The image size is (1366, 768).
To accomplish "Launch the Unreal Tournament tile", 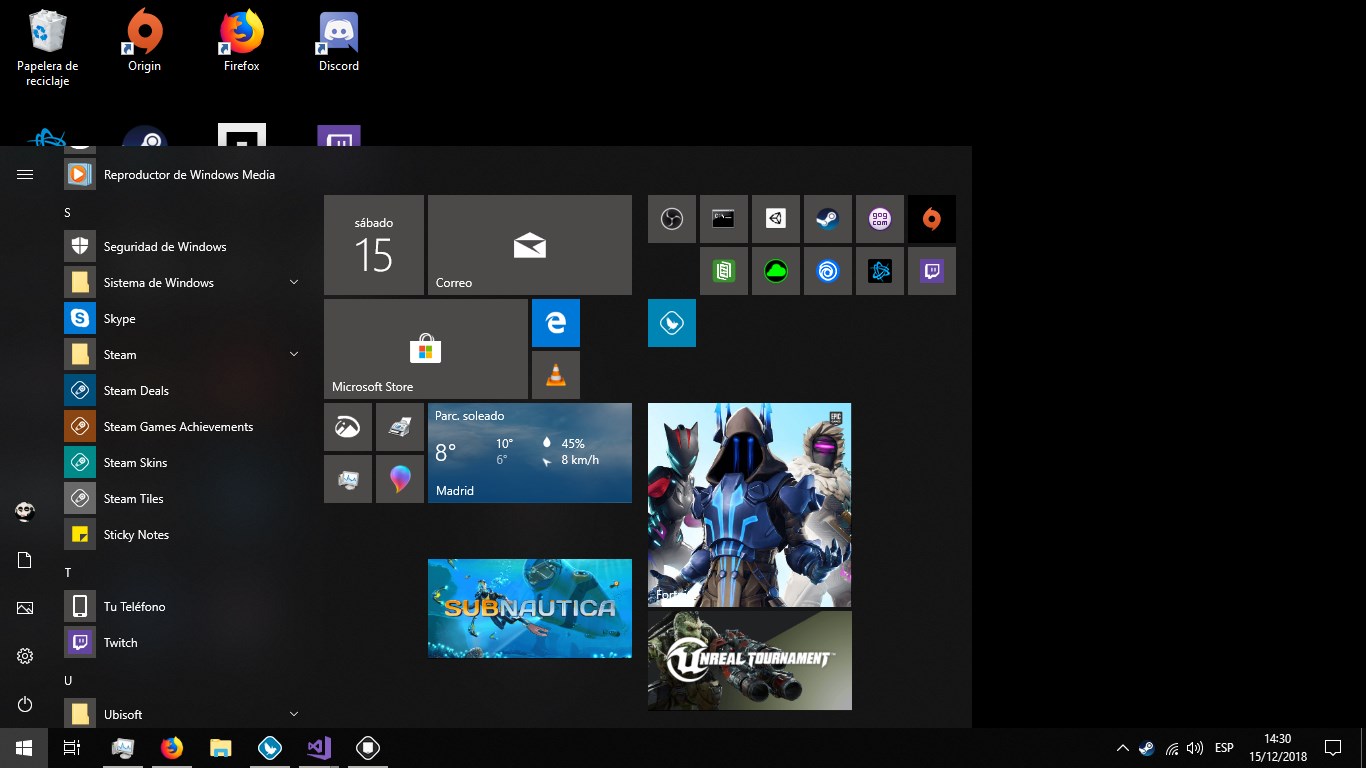I will pyautogui.click(x=750, y=661).
